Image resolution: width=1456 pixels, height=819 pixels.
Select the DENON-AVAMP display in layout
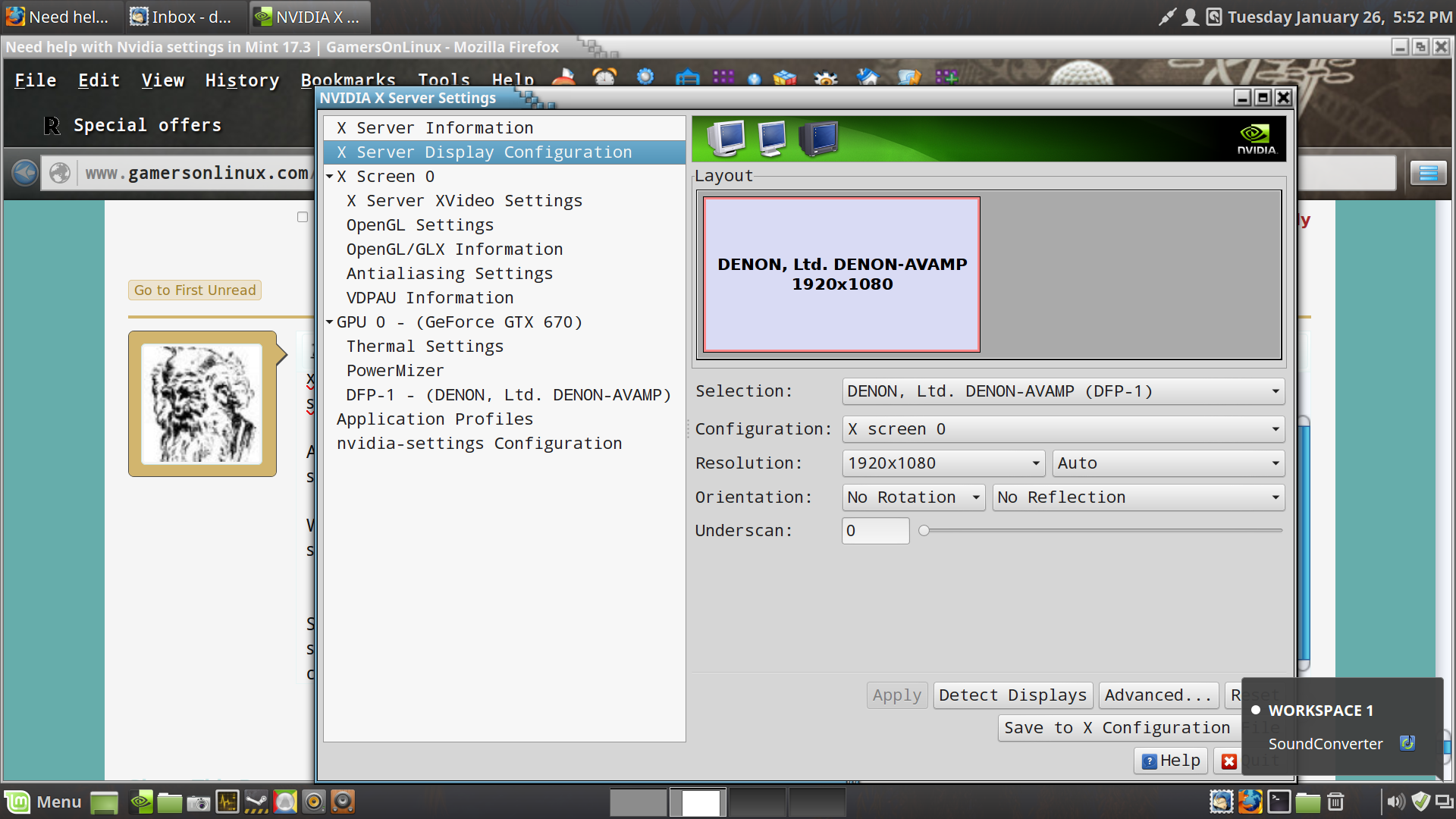(842, 275)
